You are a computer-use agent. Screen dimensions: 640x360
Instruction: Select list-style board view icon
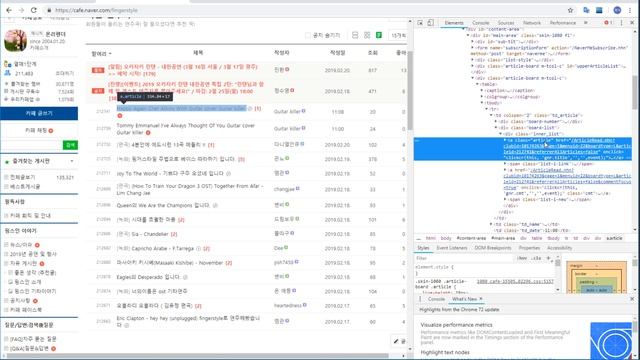pyautogui.click(x=355, y=36)
